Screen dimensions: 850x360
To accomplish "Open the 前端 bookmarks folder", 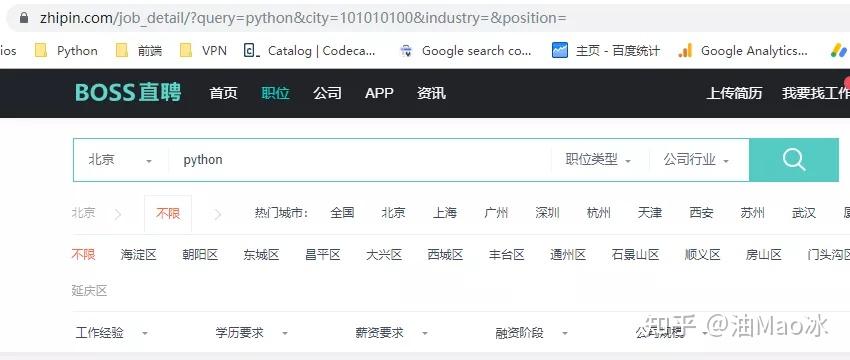I will [x=139, y=51].
